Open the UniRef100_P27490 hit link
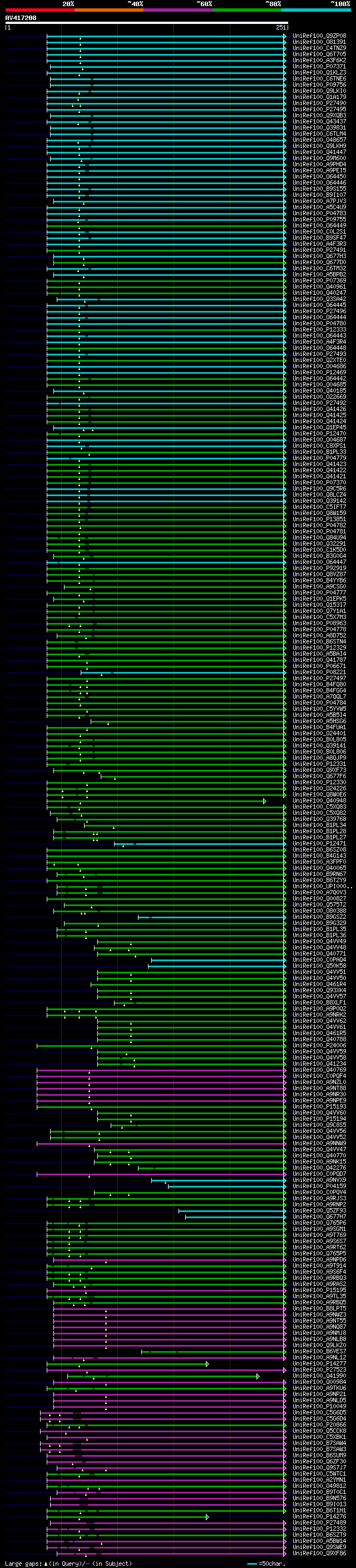This screenshot has width=356, height=1568. 319,103
